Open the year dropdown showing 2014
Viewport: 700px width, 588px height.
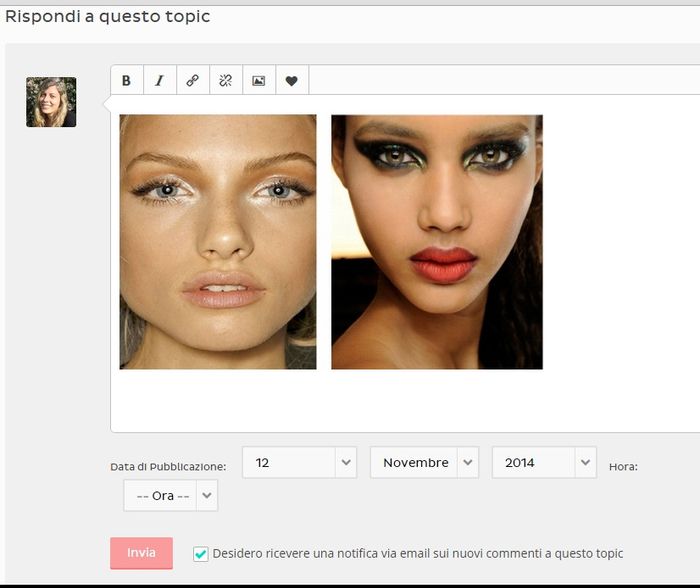click(544, 462)
